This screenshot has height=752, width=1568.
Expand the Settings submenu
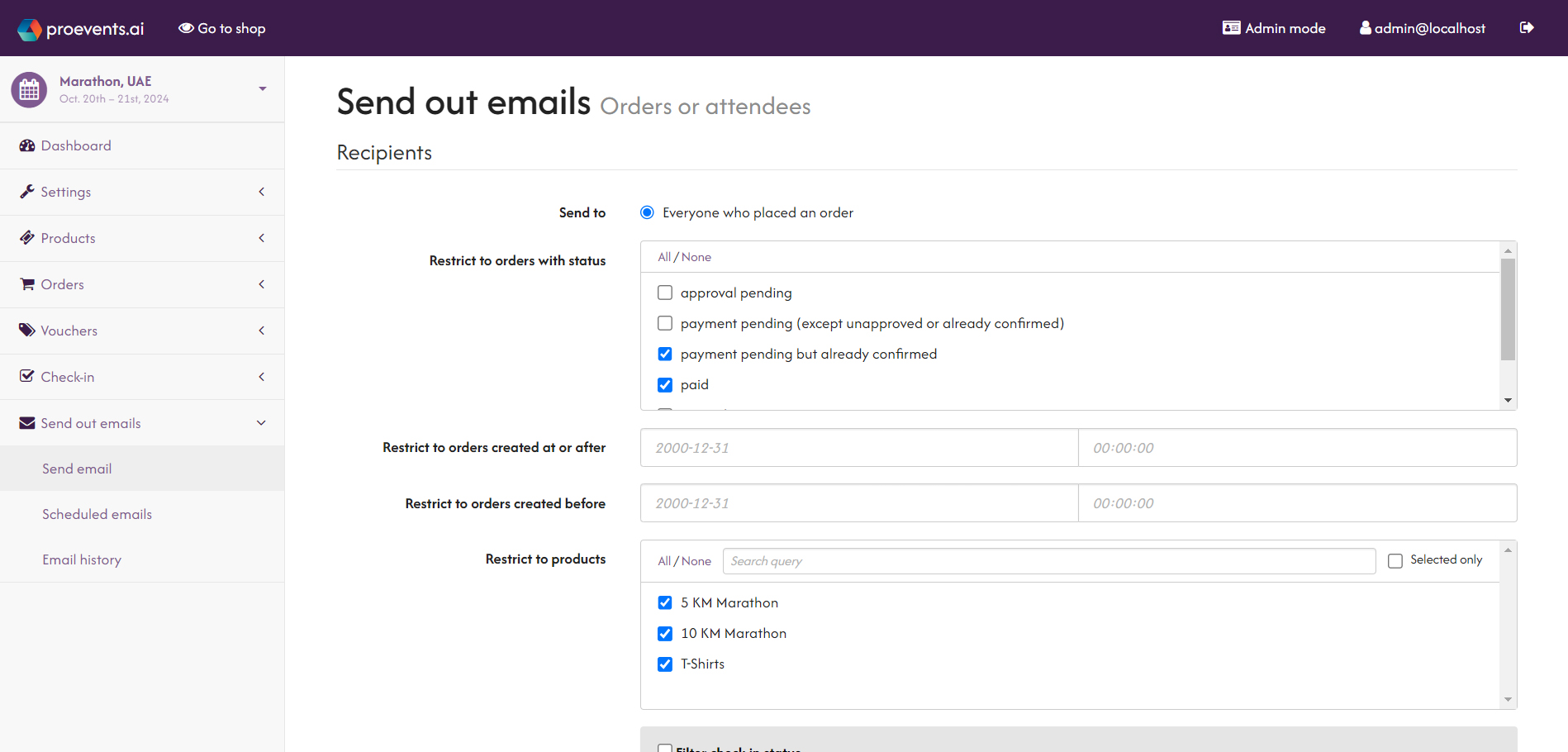point(261,191)
